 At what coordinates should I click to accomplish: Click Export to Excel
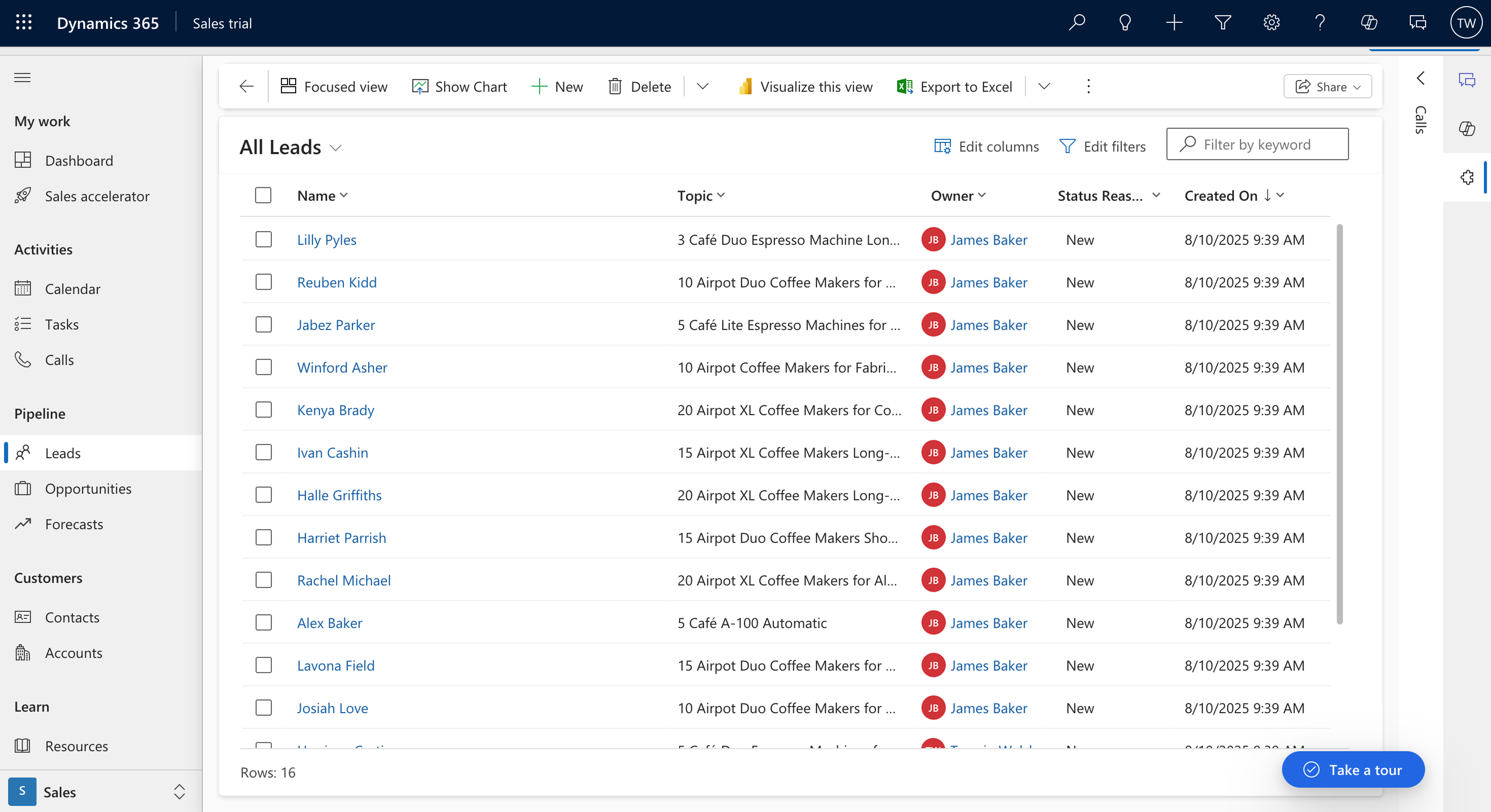(954, 87)
